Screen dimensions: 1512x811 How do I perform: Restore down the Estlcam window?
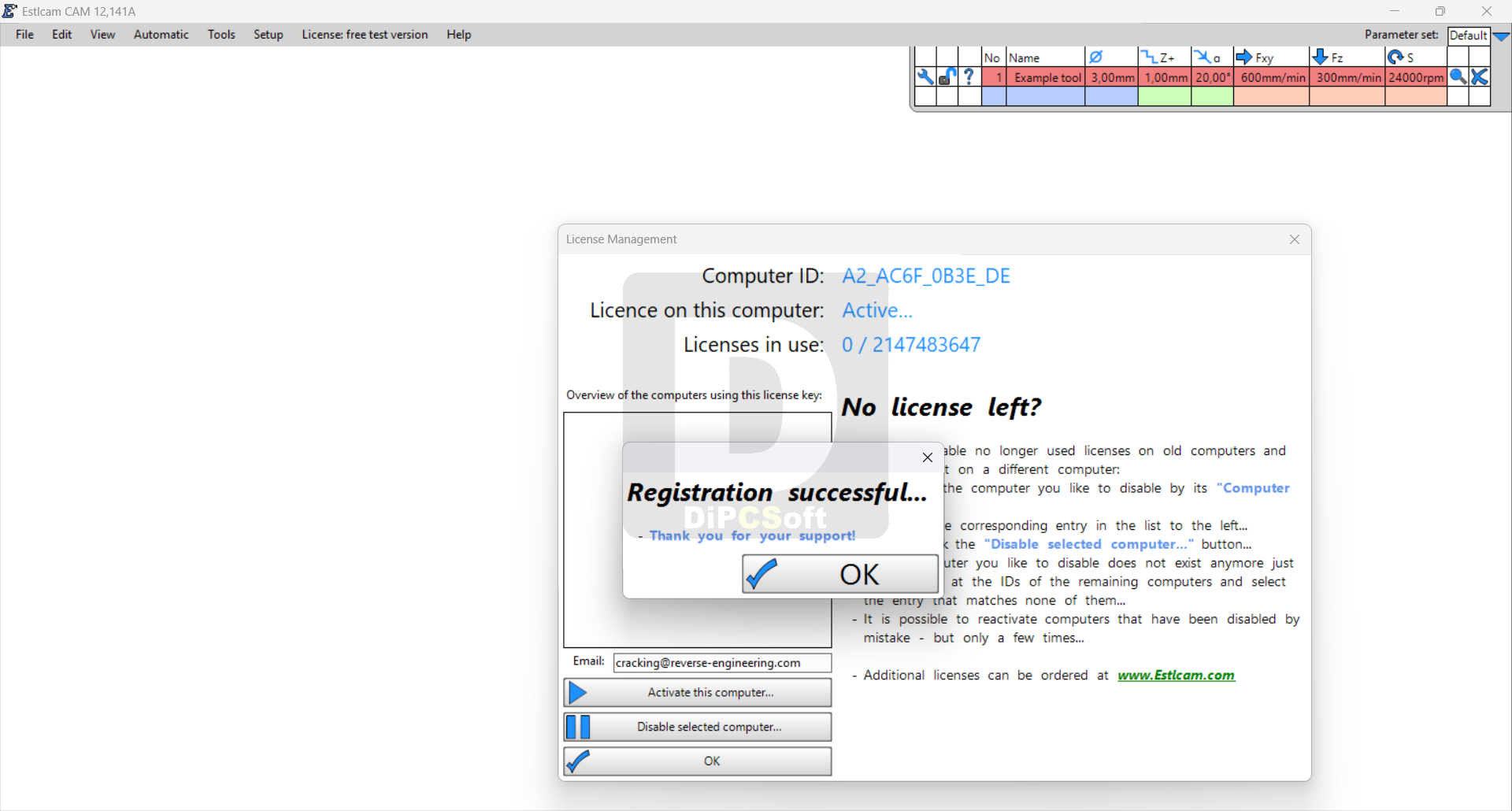[1440, 11]
